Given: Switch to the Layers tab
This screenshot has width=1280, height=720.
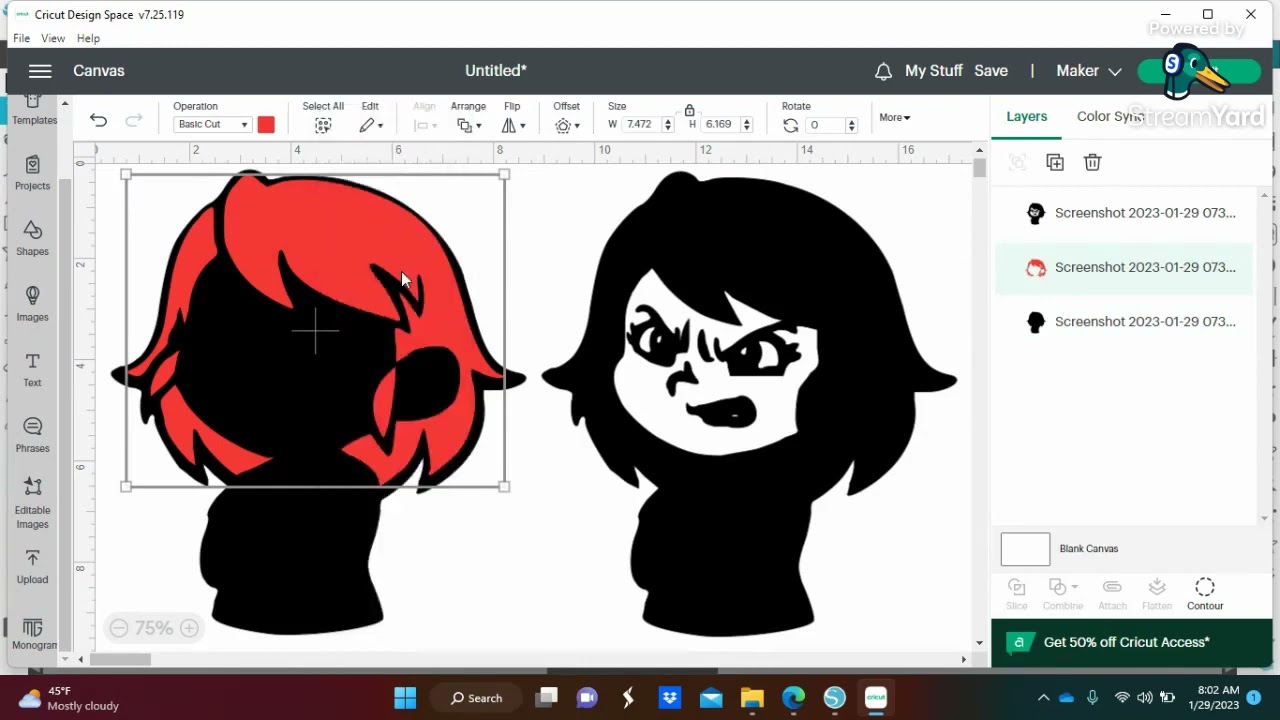Looking at the screenshot, I should (1026, 116).
